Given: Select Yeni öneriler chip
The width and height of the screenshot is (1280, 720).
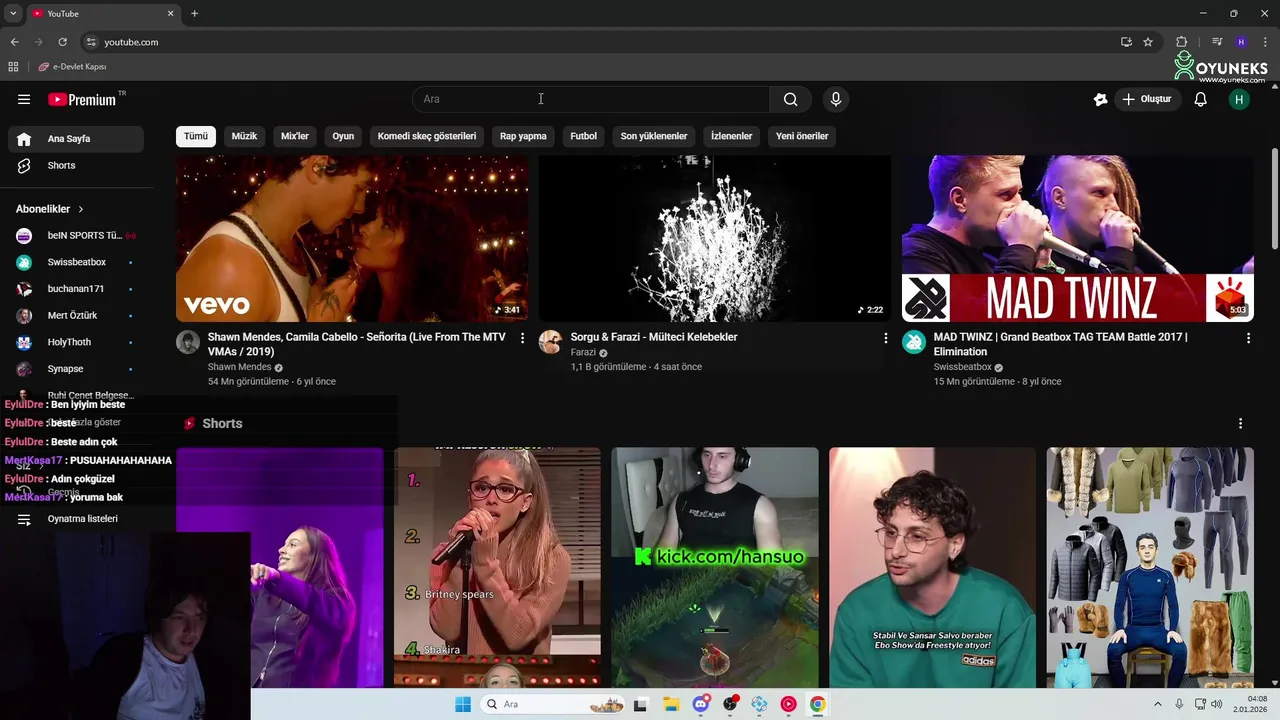Looking at the screenshot, I should [802, 136].
